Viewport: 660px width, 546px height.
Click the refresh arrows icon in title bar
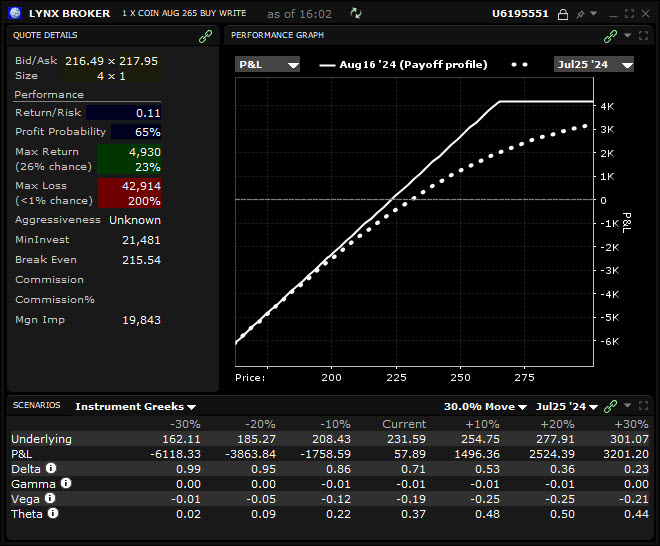(355, 14)
